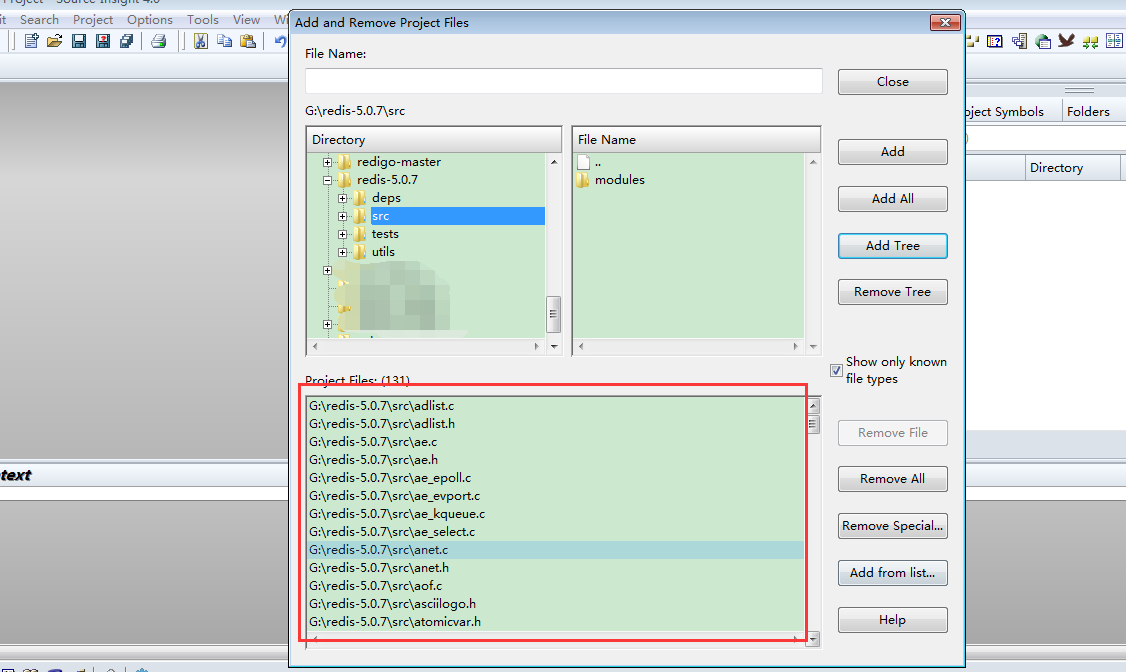The width and height of the screenshot is (1126, 672).
Task: Click the Save floppy disk icon
Action: (79, 41)
